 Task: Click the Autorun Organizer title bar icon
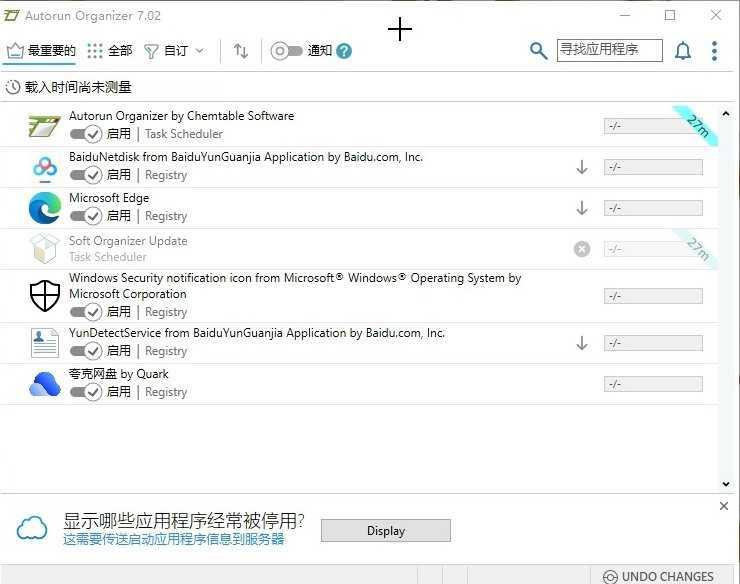11,16
